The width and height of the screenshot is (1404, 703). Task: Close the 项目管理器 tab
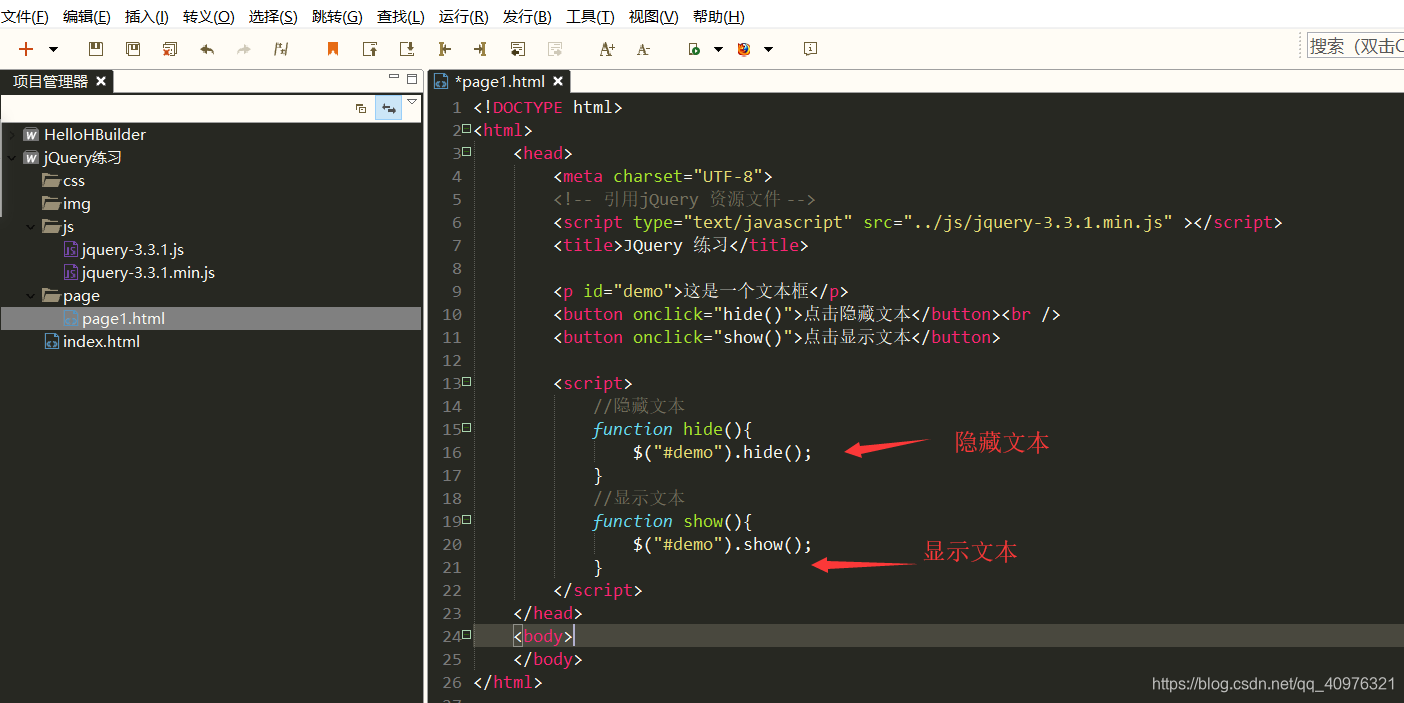tap(101, 81)
